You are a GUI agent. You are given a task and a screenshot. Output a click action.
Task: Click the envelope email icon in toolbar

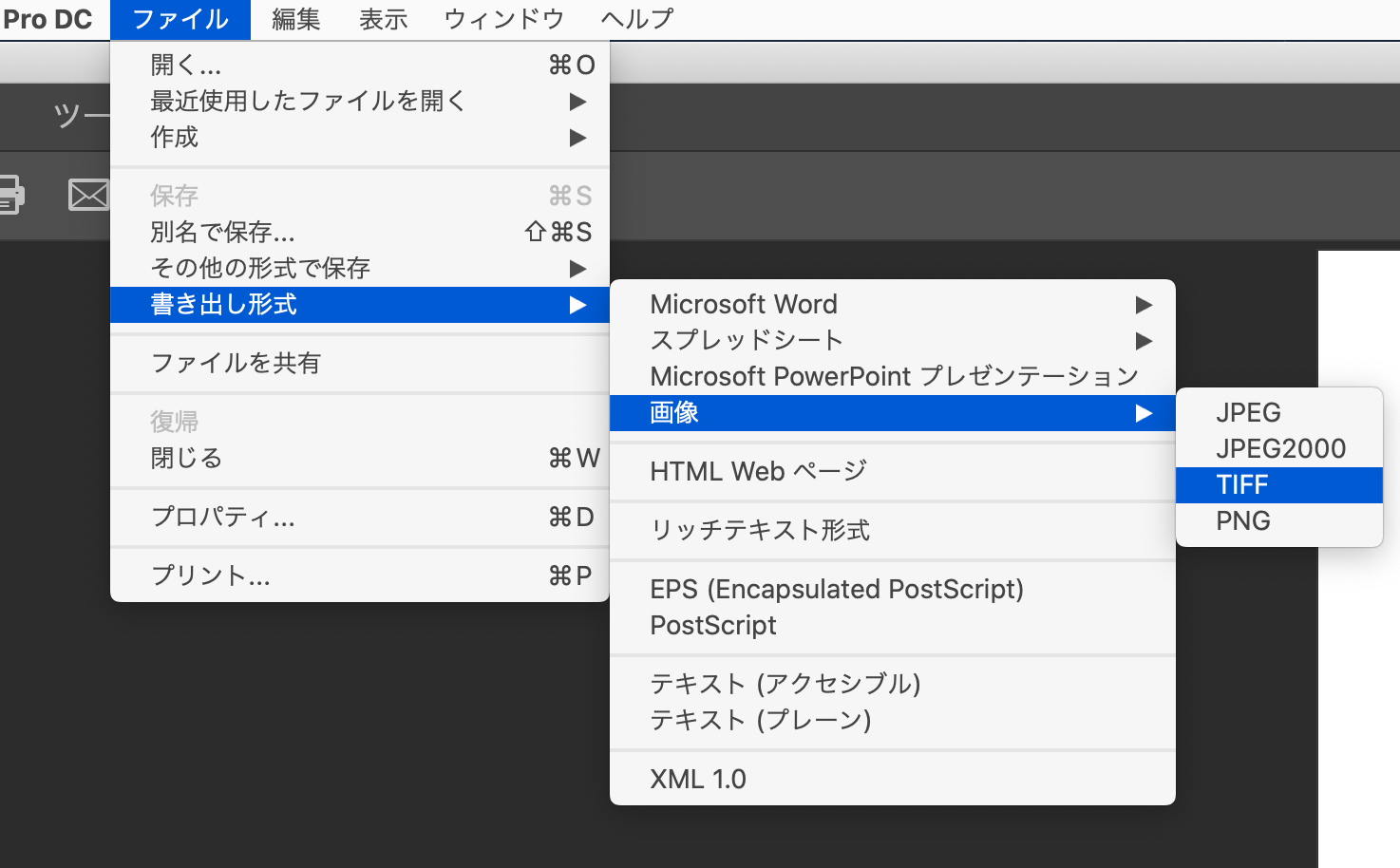click(88, 195)
